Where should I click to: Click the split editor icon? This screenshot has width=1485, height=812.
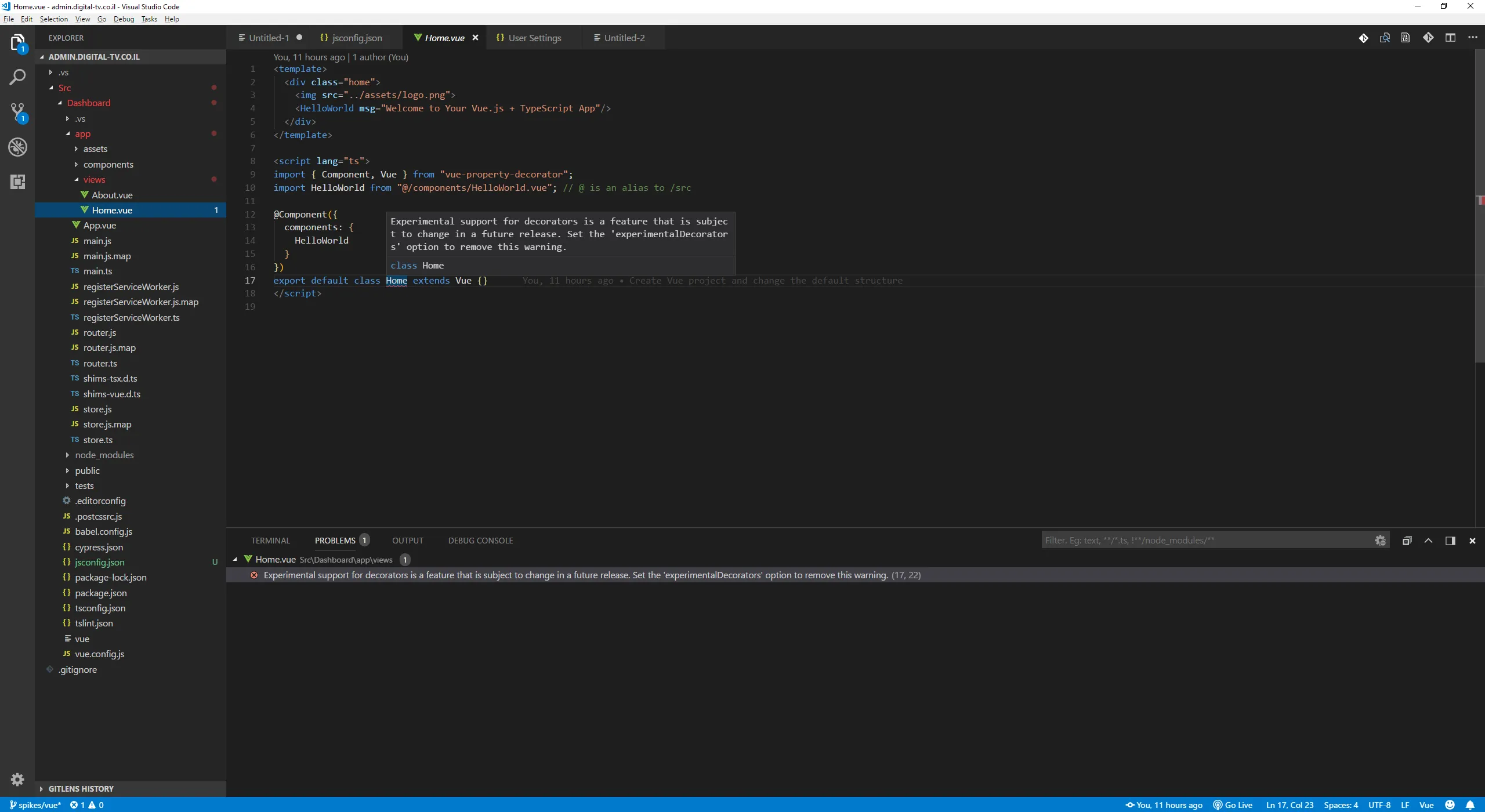click(1450, 38)
